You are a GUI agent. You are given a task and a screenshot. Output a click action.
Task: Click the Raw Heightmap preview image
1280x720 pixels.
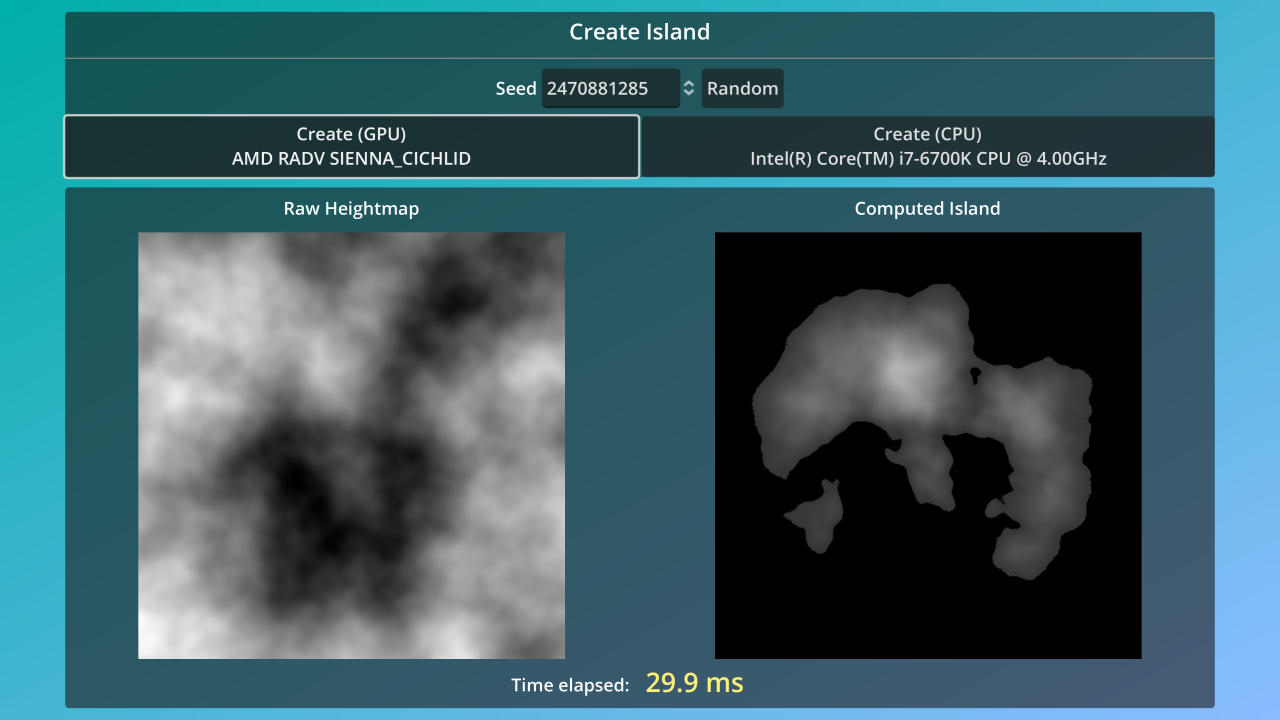coord(351,444)
